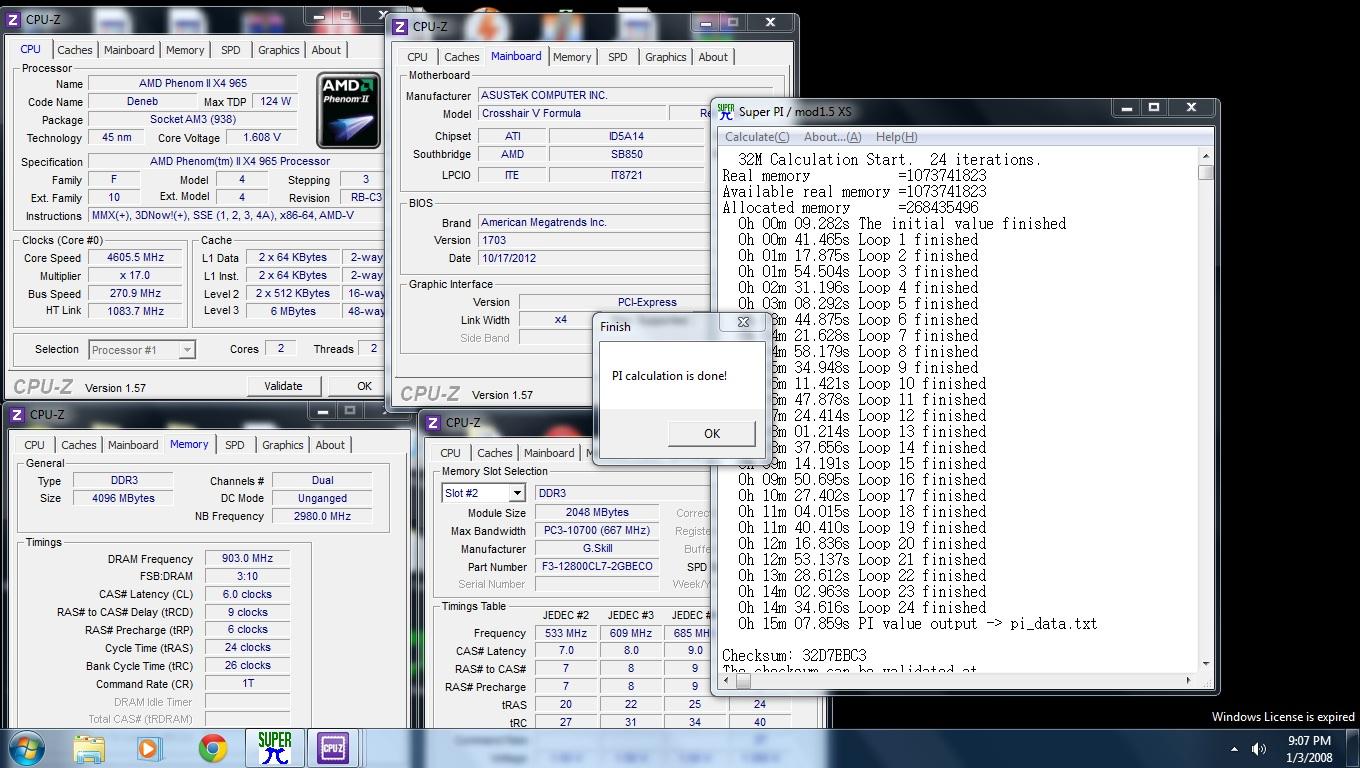The image size is (1360, 768).
Task: Click the Core Speed 4605.5 MHz field
Action: tap(137, 258)
